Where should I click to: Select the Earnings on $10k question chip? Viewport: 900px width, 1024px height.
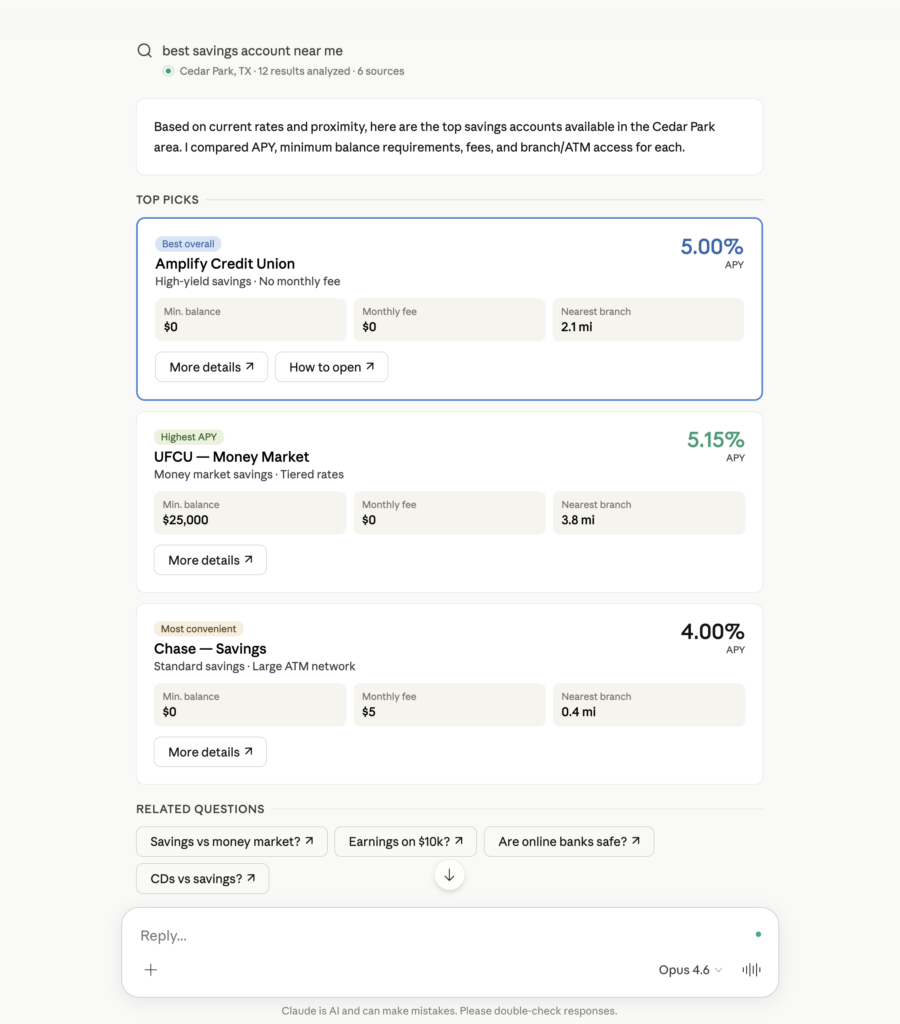406,842
